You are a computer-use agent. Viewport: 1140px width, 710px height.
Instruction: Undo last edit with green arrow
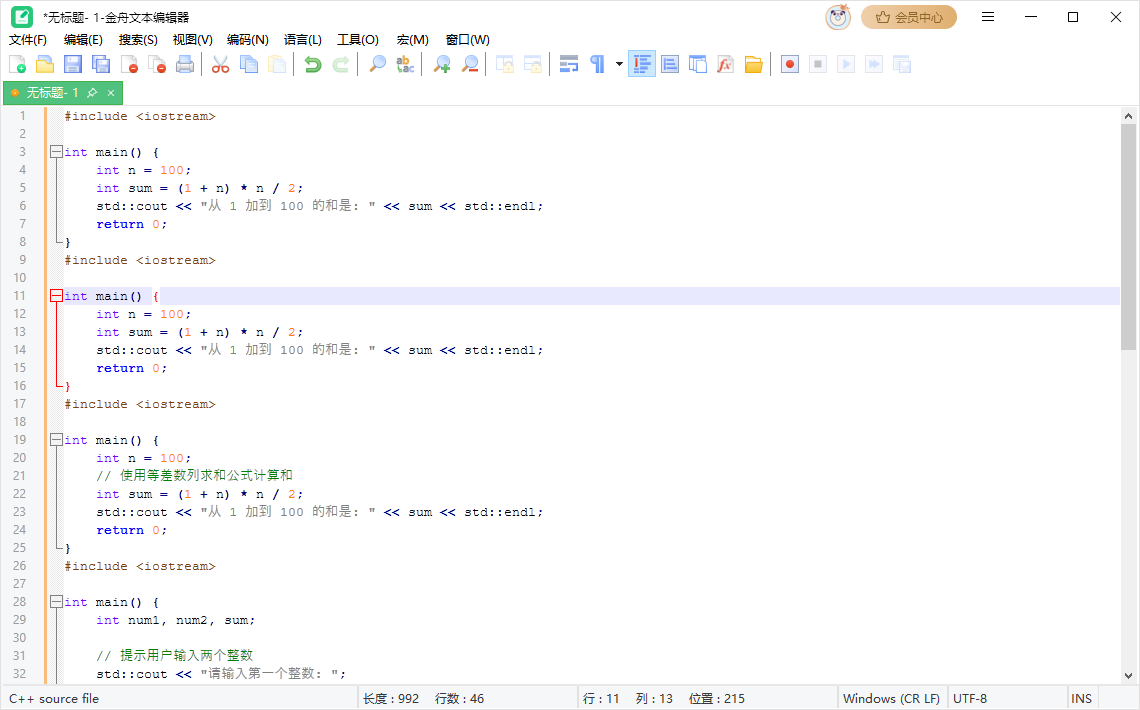point(313,65)
